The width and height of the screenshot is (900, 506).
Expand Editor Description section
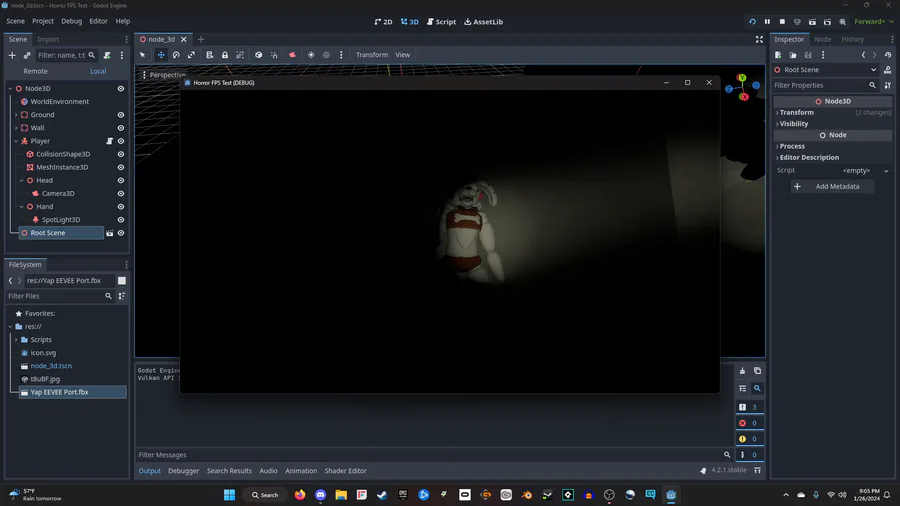pos(809,157)
